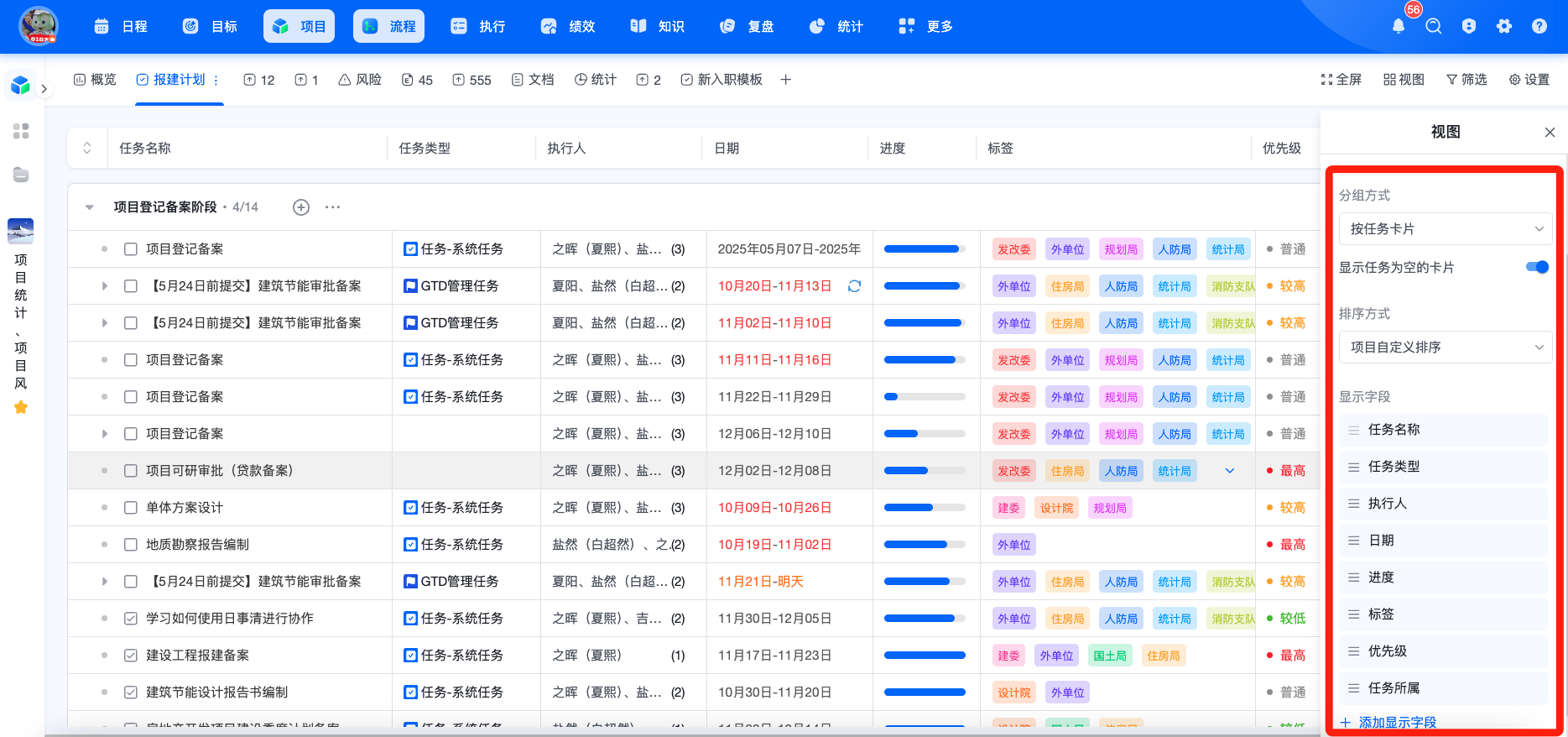Expand the 12月06日-12月10日 项目登记备案 row

[x=104, y=434]
